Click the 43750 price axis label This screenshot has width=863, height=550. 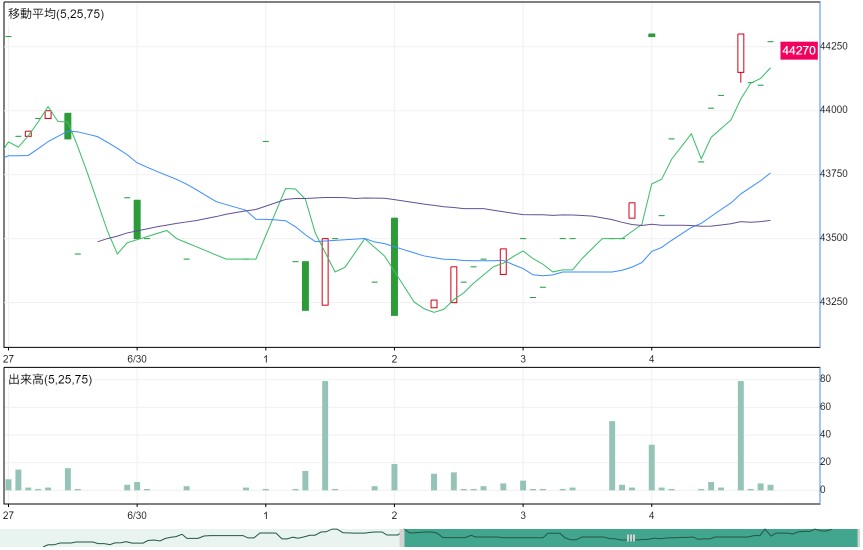[834, 174]
